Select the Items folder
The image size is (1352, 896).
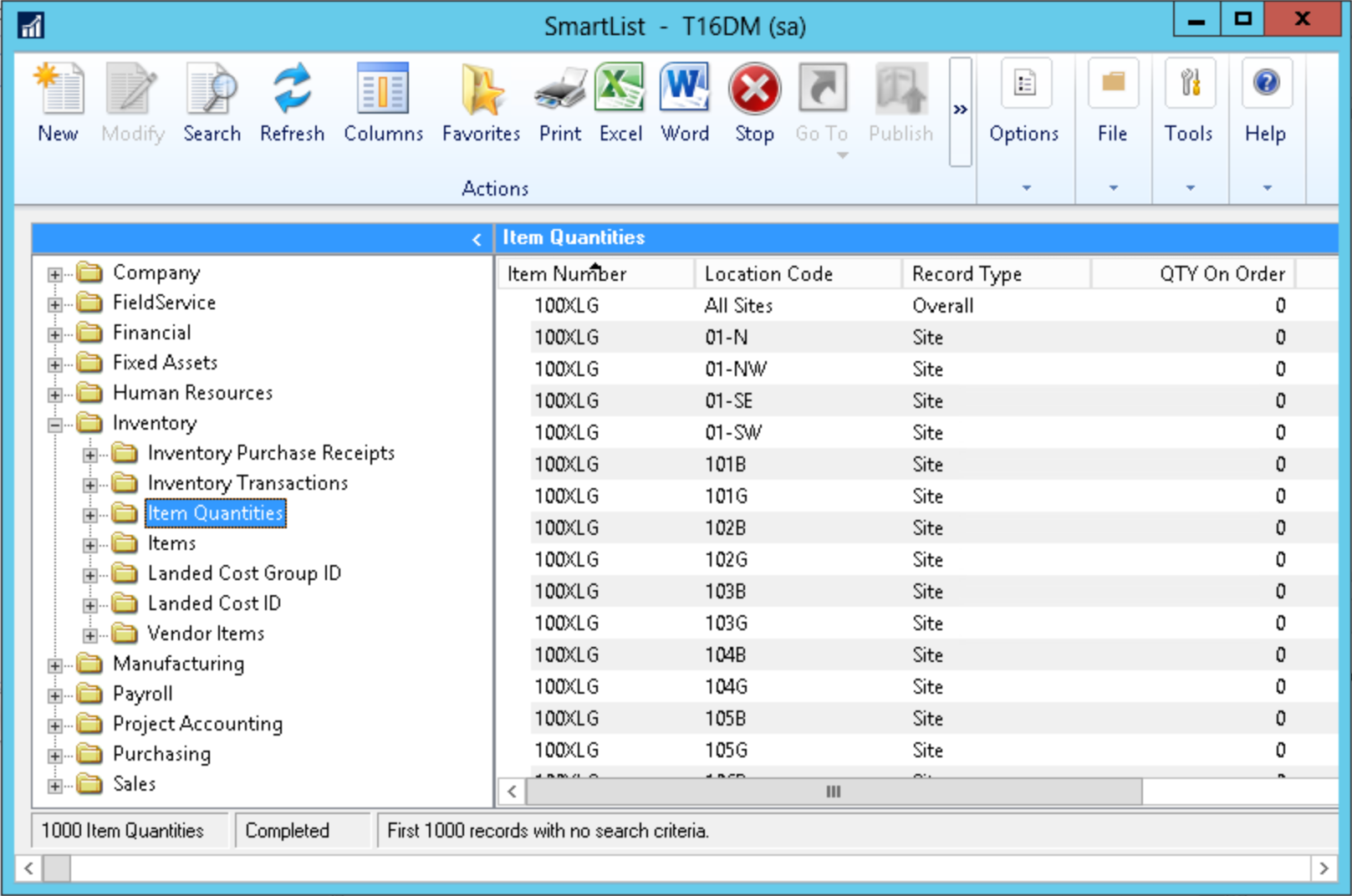pos(171,543)
